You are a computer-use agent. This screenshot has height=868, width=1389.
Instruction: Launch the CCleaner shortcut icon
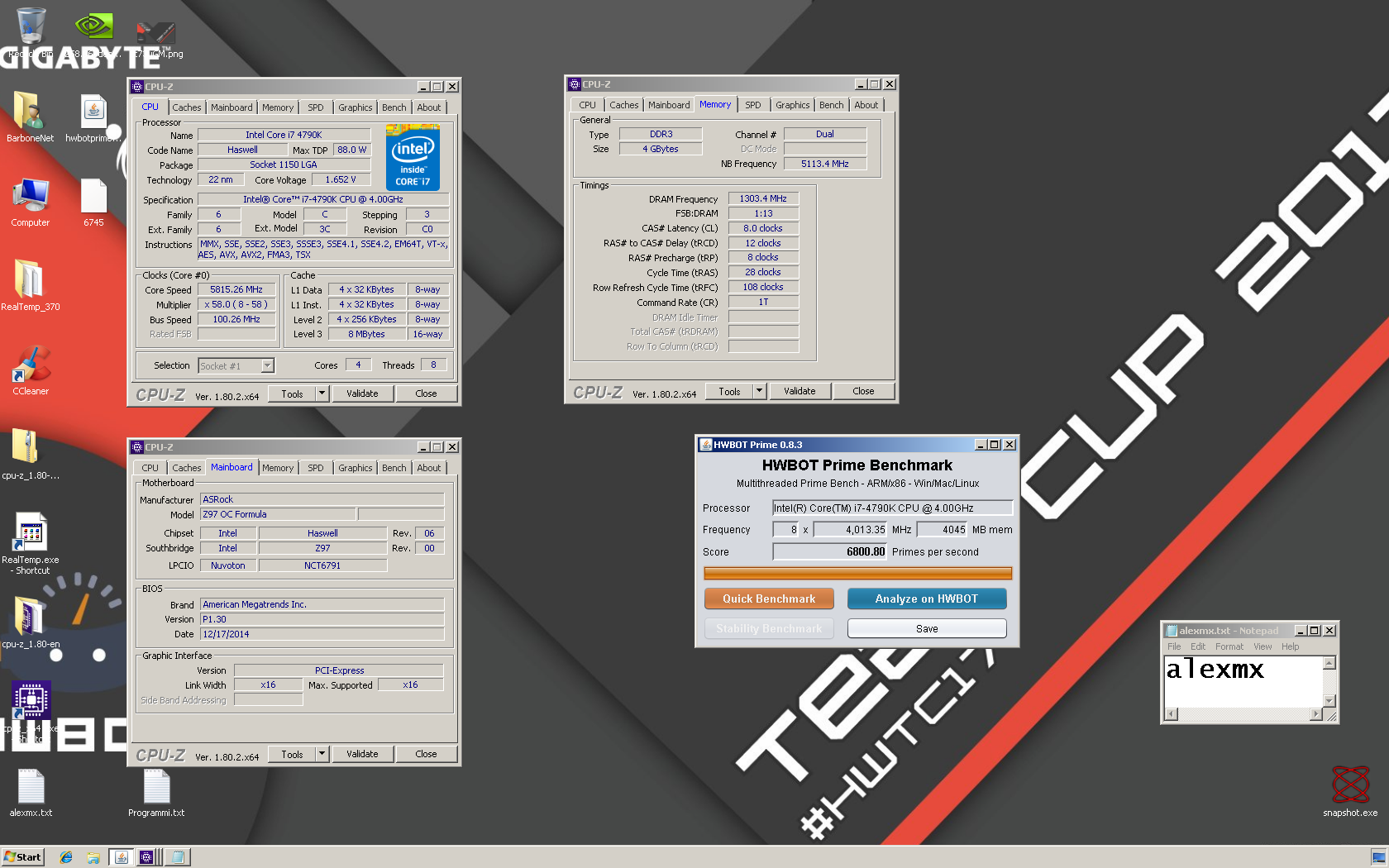point(31,364)
